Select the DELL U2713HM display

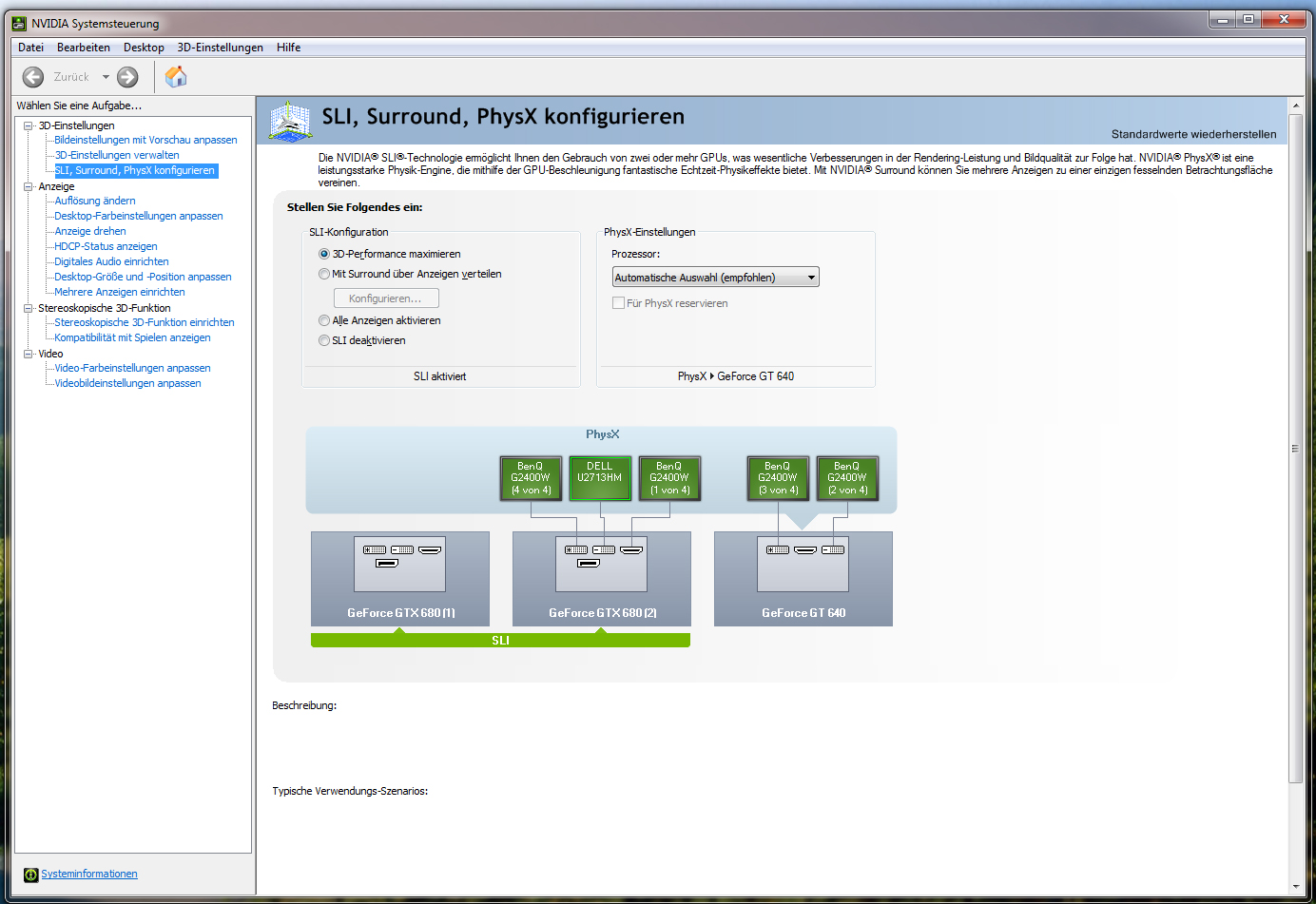600,478
